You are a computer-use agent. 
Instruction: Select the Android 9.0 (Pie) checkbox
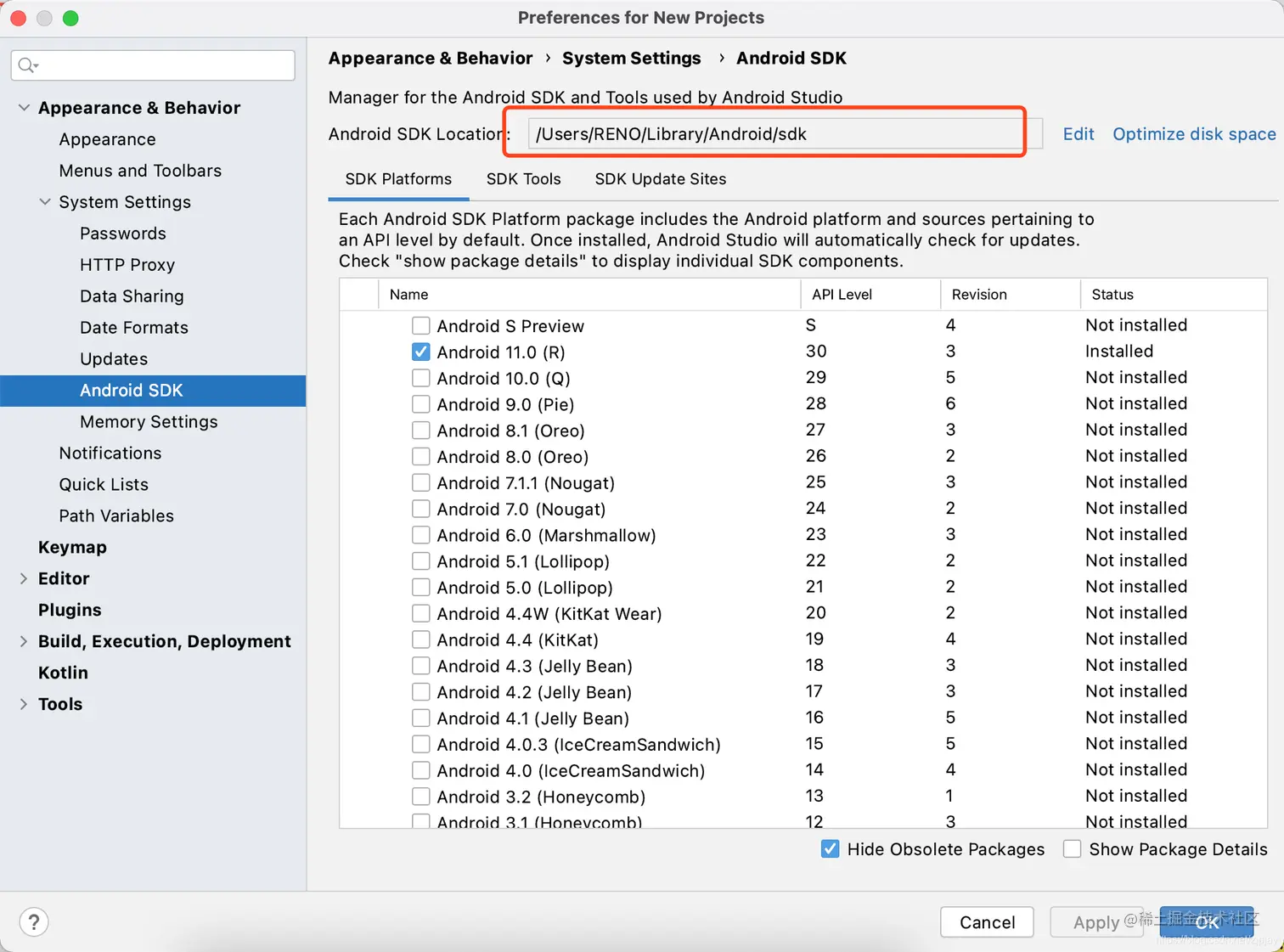(x=420, y=404)
